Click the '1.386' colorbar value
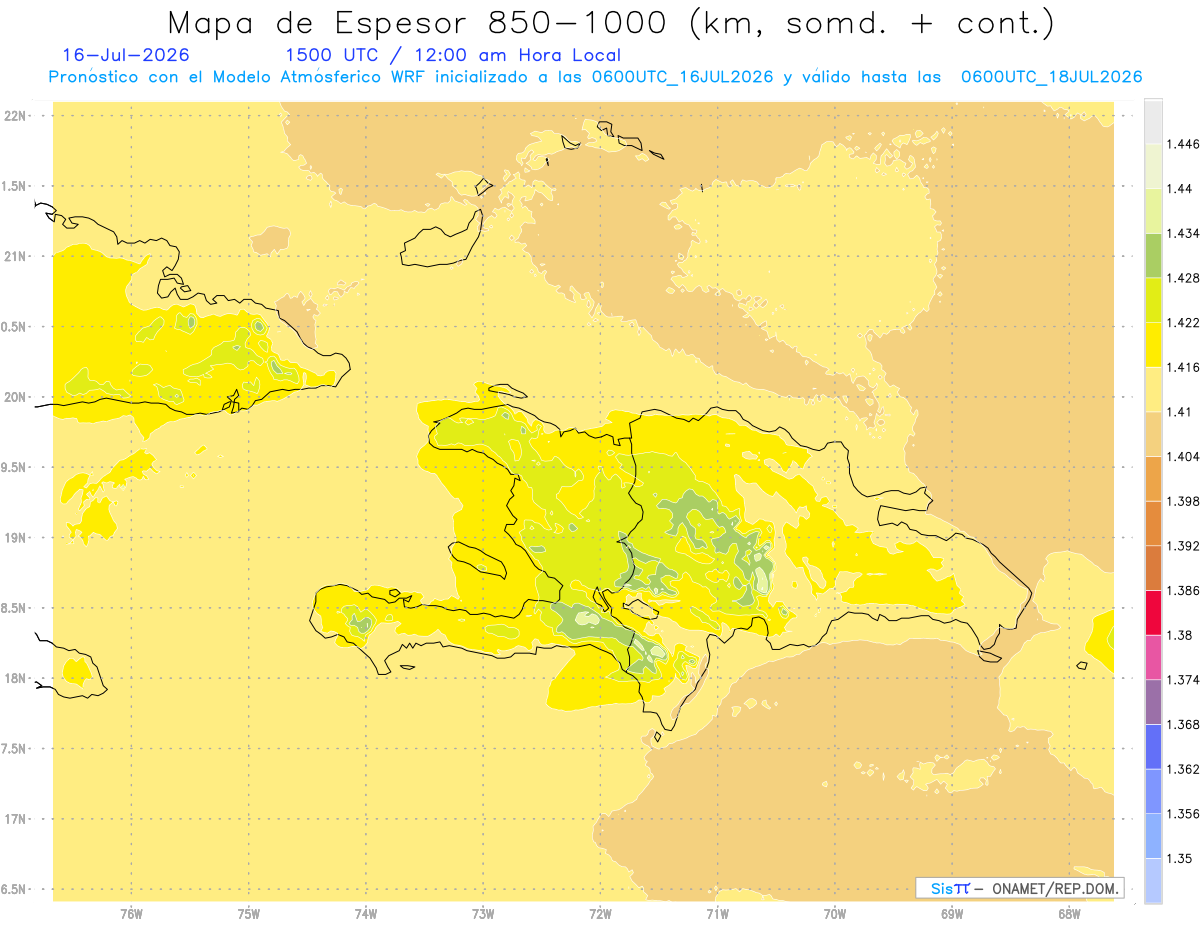The image size is (1200, 927). [x=1183, y=590]
